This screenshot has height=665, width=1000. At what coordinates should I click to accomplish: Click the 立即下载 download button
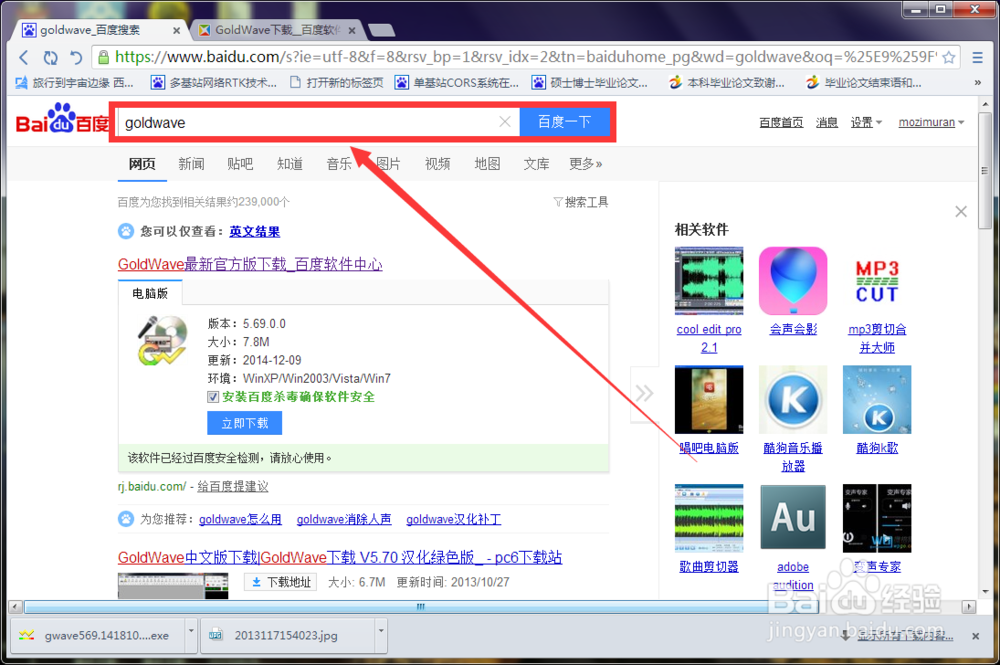tap(245, 423)
